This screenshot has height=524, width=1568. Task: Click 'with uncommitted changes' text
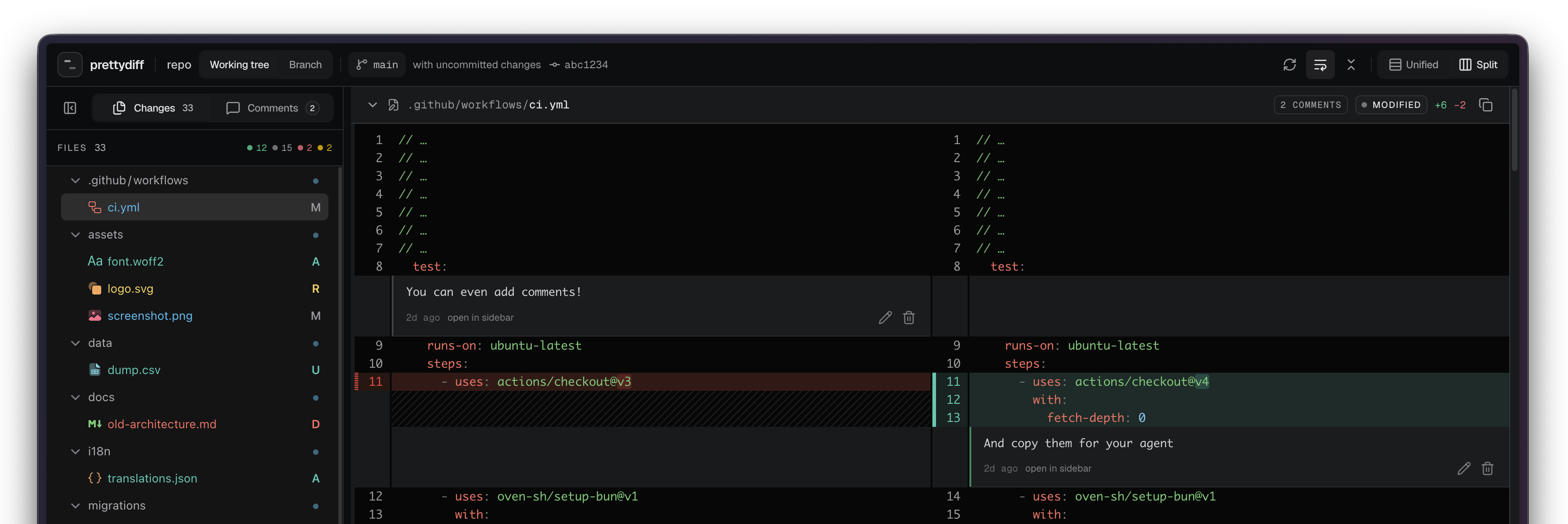click(x=476, y=65)
